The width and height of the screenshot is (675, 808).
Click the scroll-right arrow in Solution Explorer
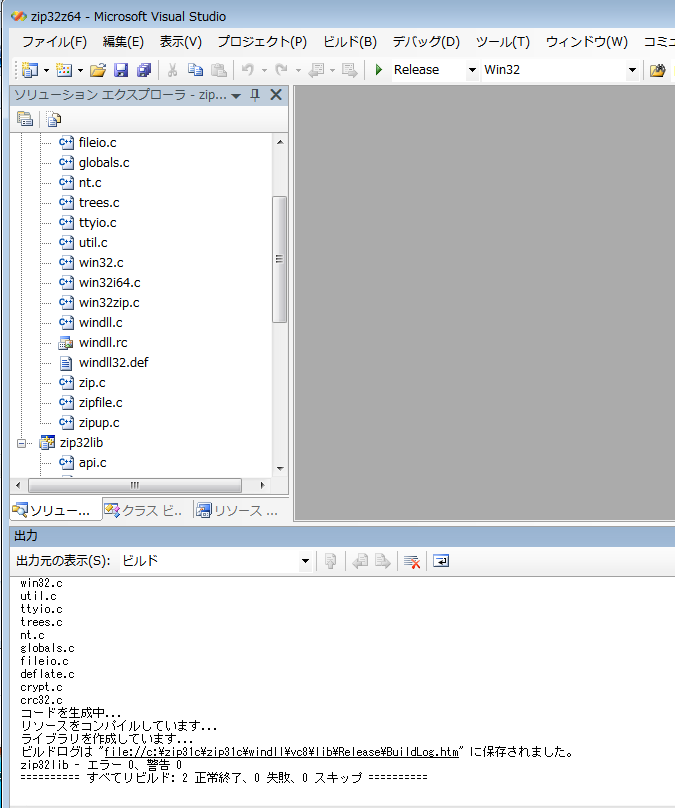262,485
